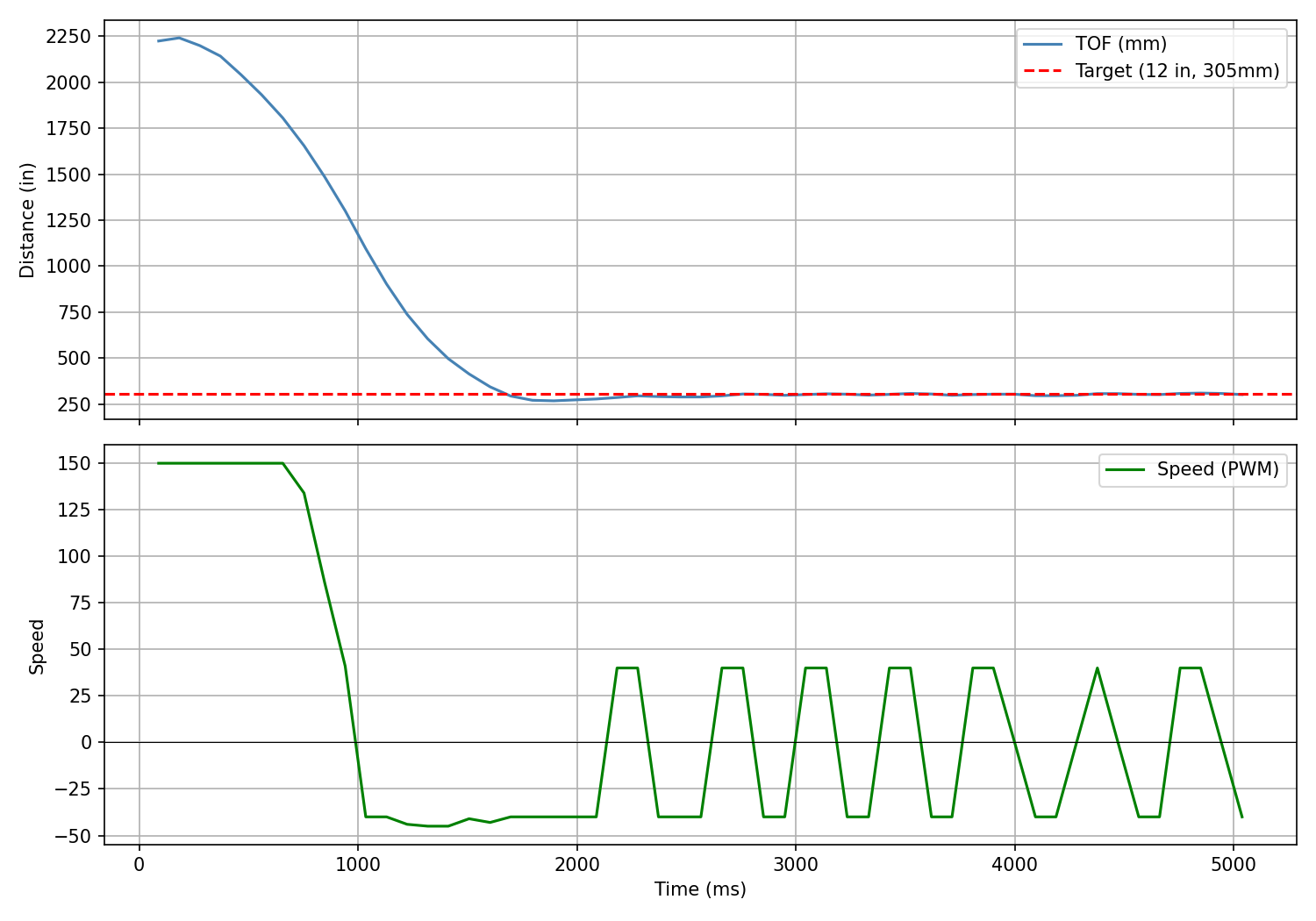This screenshot has width=1316, height=921.
Task: Click the 150 tick label on speed axis
Action: [74, 462]
